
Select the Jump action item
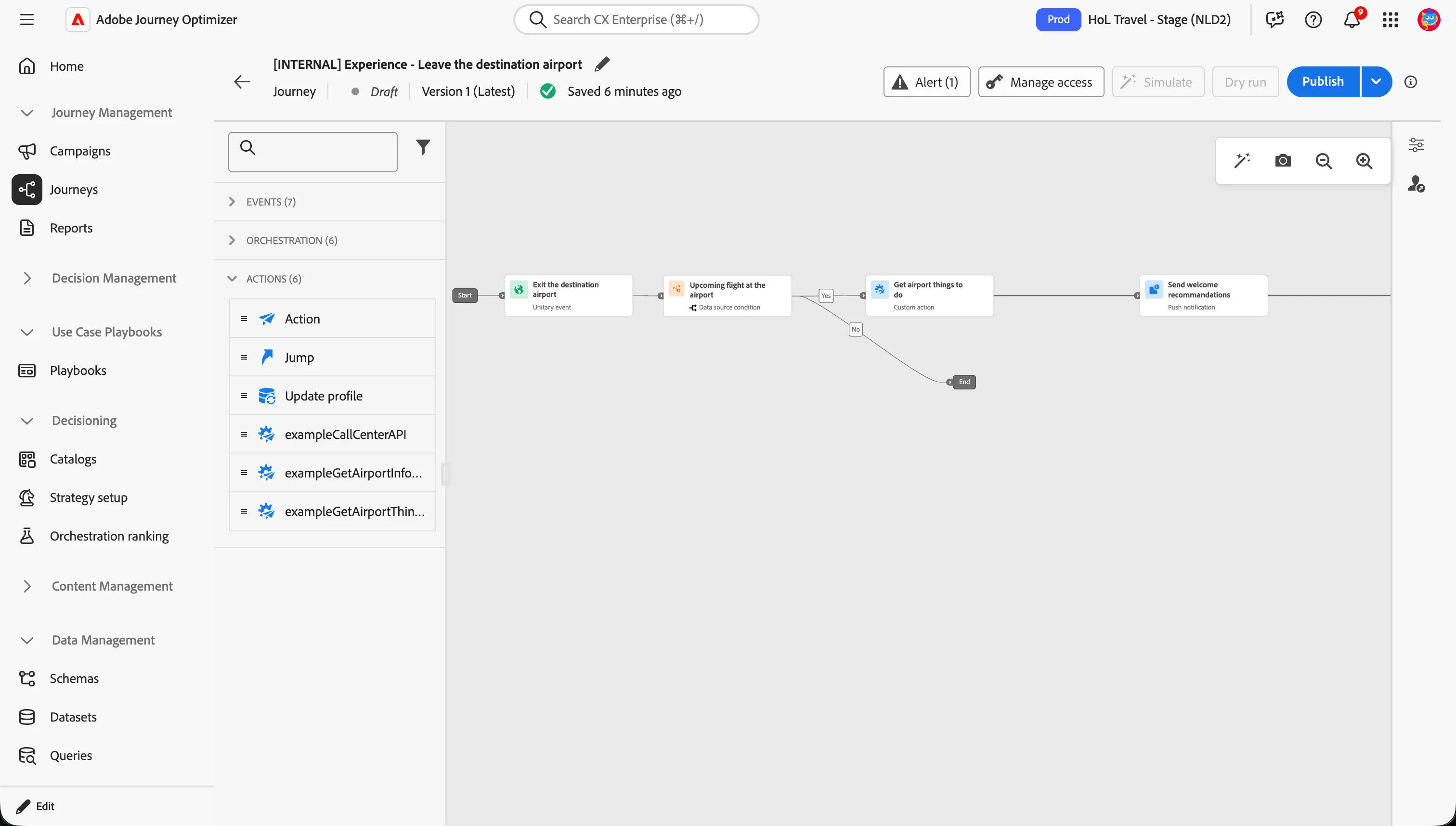click(333, 357)
